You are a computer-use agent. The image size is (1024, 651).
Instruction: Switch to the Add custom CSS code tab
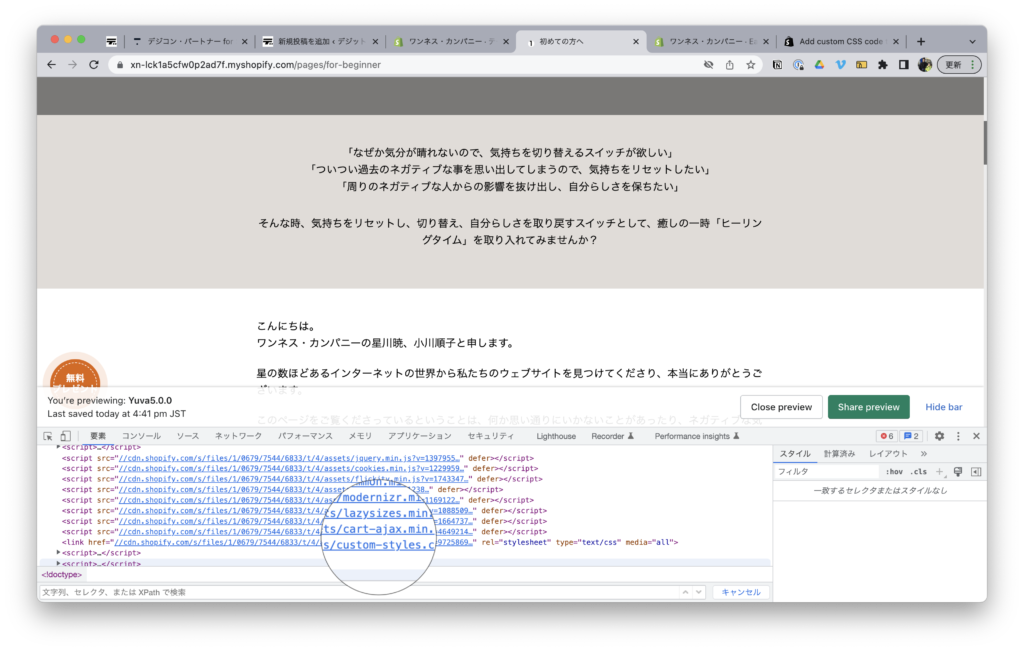(840, 41)
